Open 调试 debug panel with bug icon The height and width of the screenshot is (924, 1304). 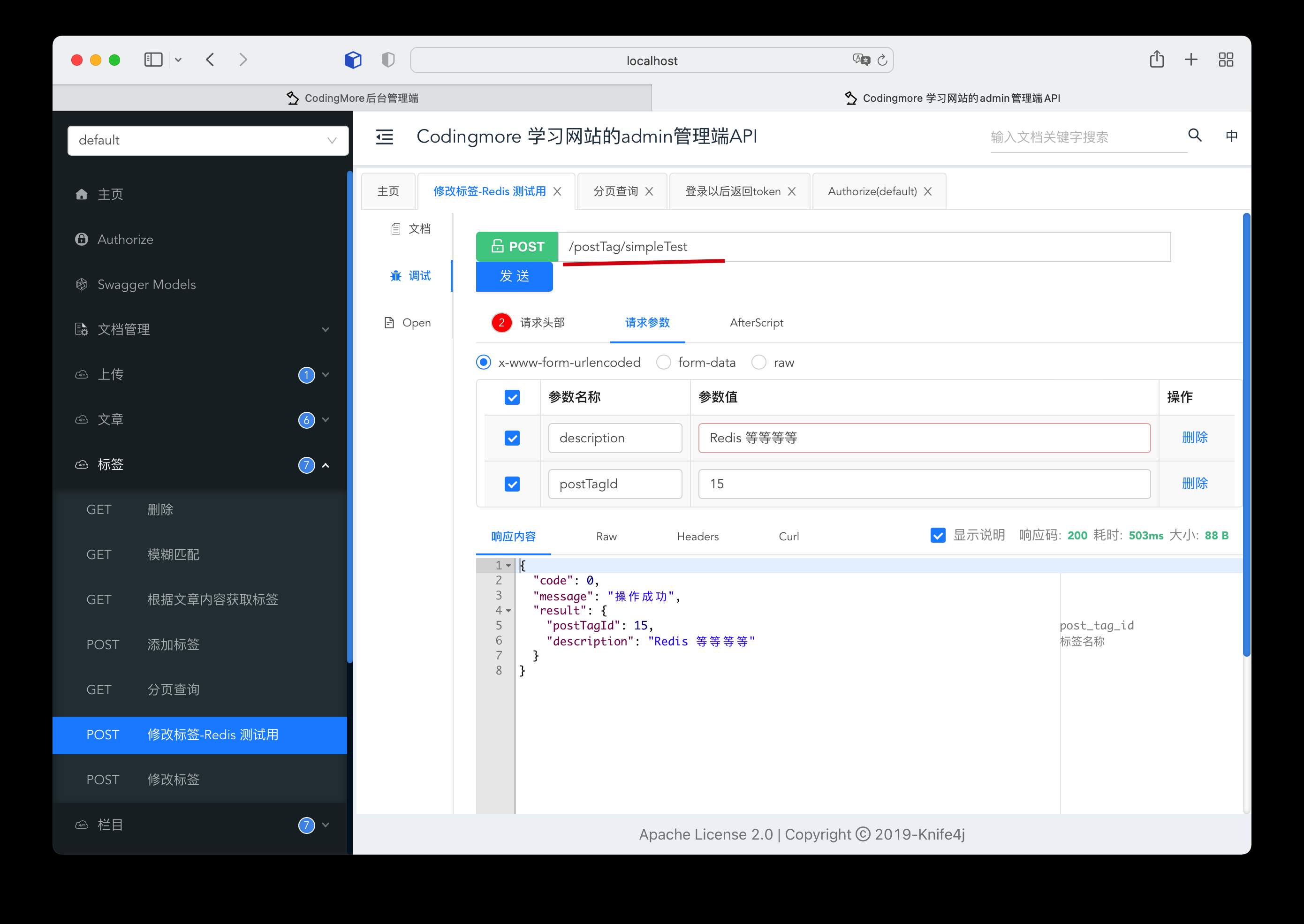(411, 276)
